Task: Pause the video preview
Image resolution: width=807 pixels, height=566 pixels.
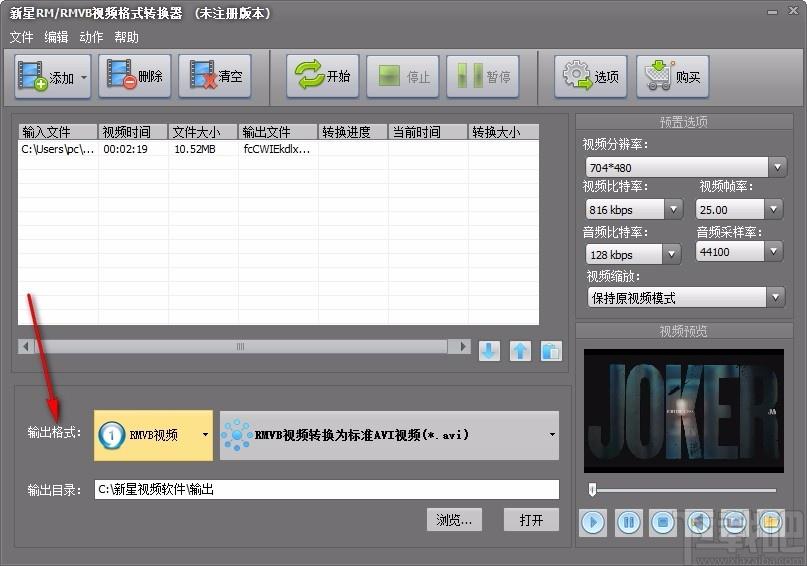Action: coord(628,523)
